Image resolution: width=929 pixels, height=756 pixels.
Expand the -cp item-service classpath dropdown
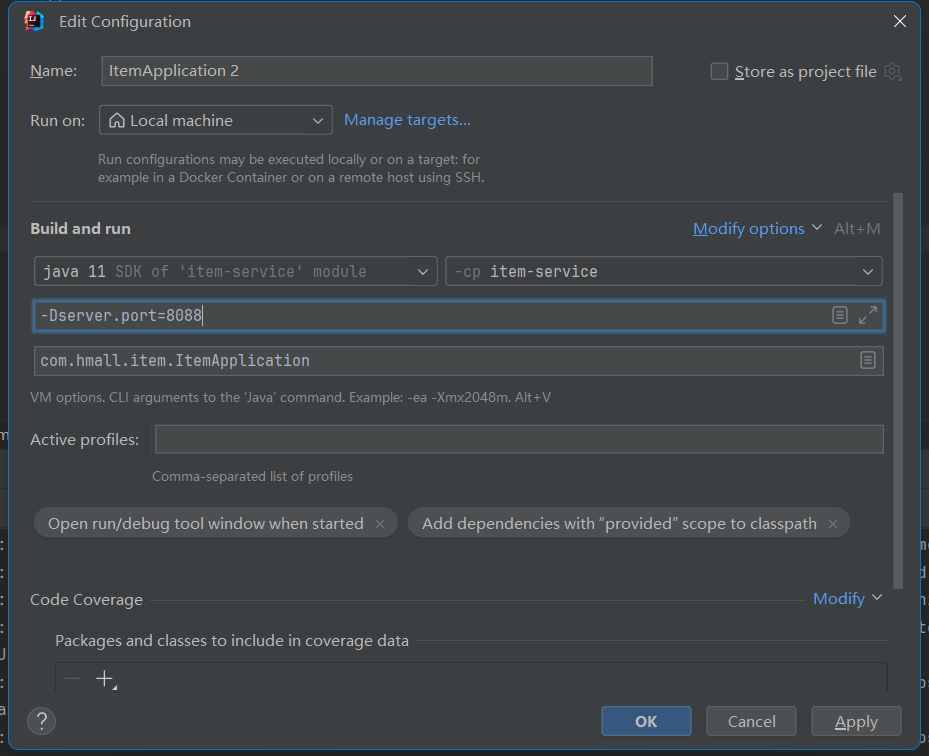coord(663,271)
